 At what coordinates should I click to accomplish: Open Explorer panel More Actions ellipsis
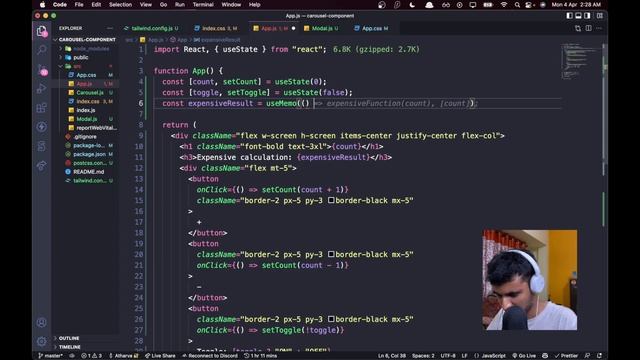(110, 28)
